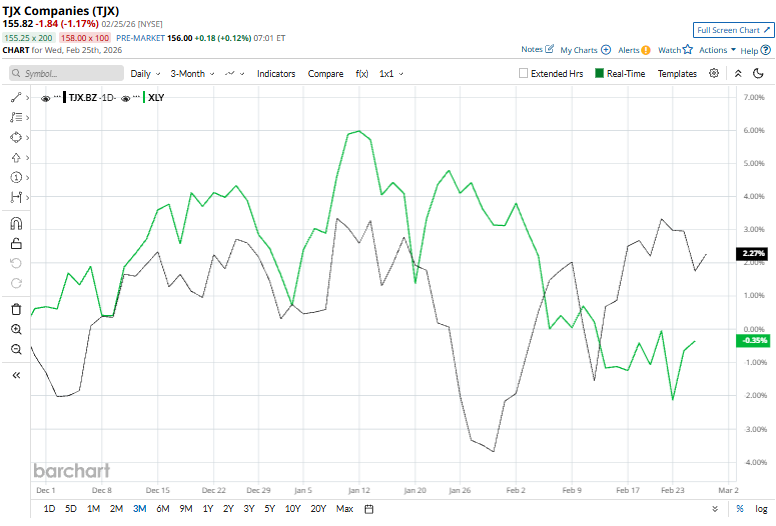Viewport: 776px width, 526px height.
Task: Open the Help link
Action: 755,50
